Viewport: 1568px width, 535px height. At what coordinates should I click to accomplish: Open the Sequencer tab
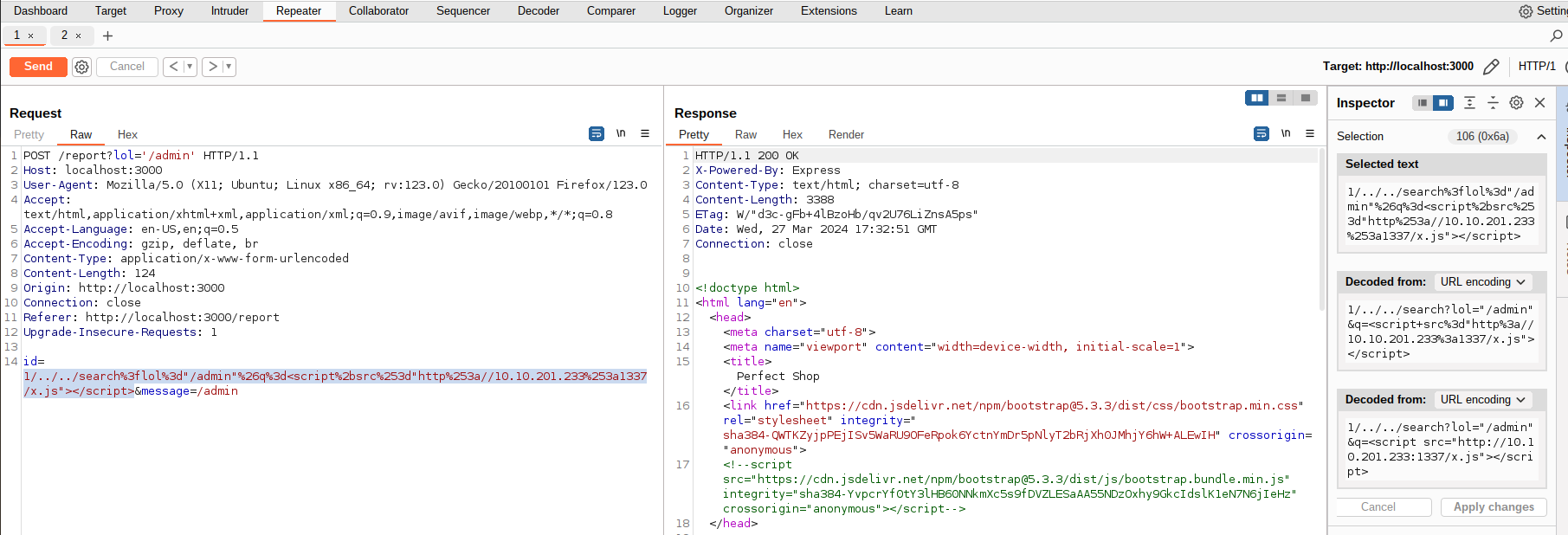pos(463,11)
